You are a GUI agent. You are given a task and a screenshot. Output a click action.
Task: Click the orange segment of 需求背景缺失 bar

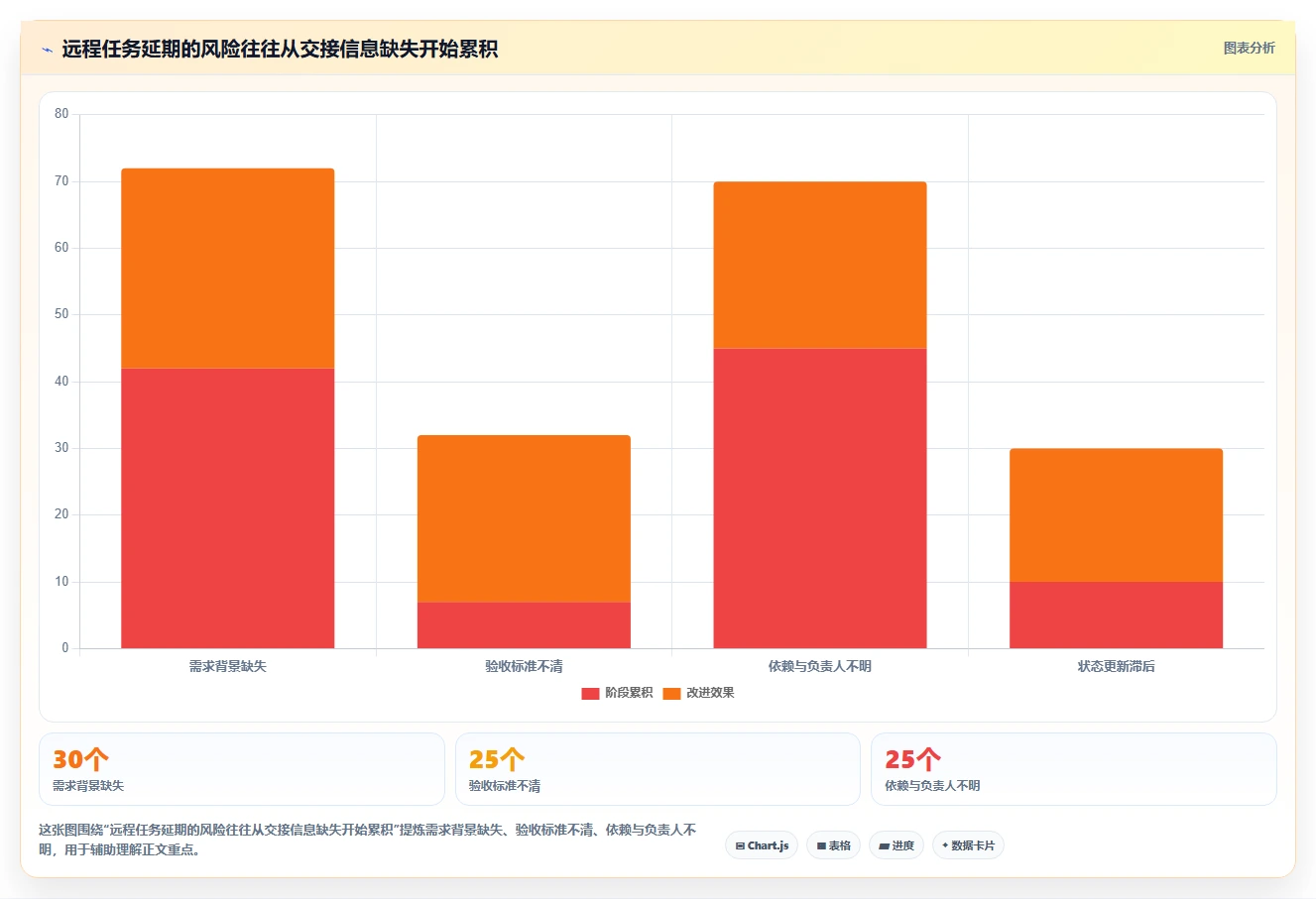pyautogui.click(x=228, y=269)
